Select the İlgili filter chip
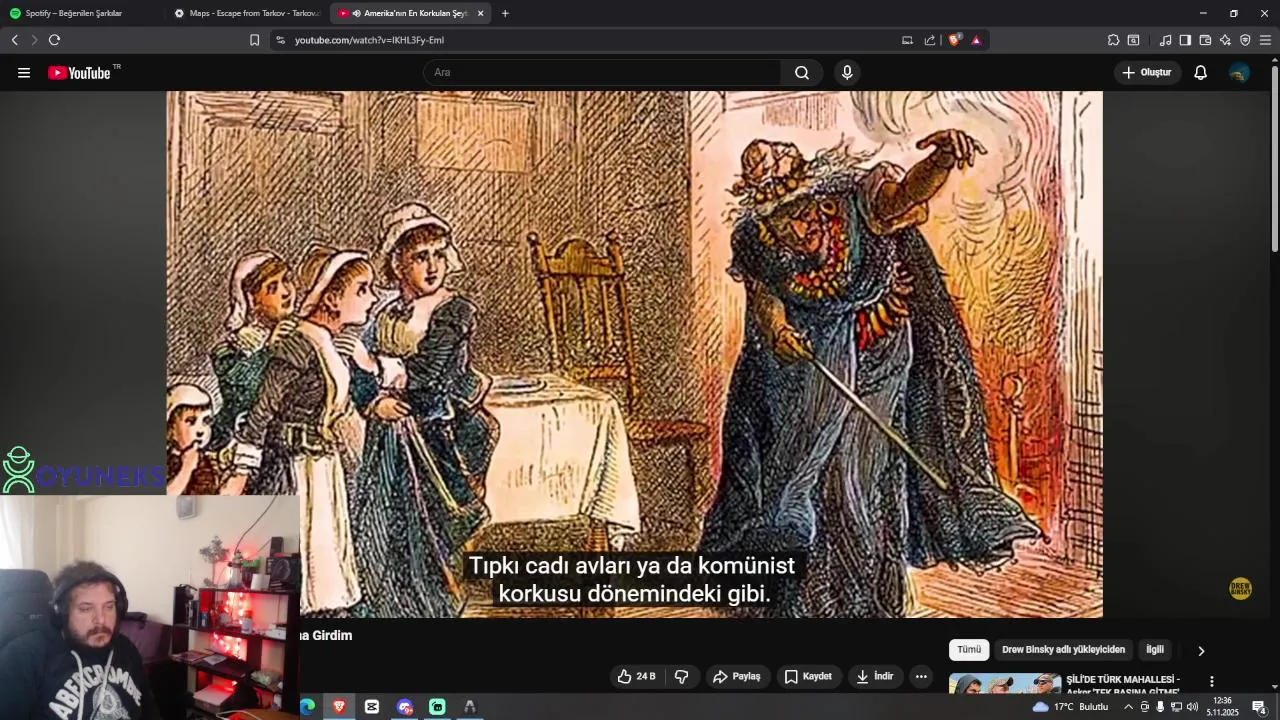 (x=1155, y=650)
